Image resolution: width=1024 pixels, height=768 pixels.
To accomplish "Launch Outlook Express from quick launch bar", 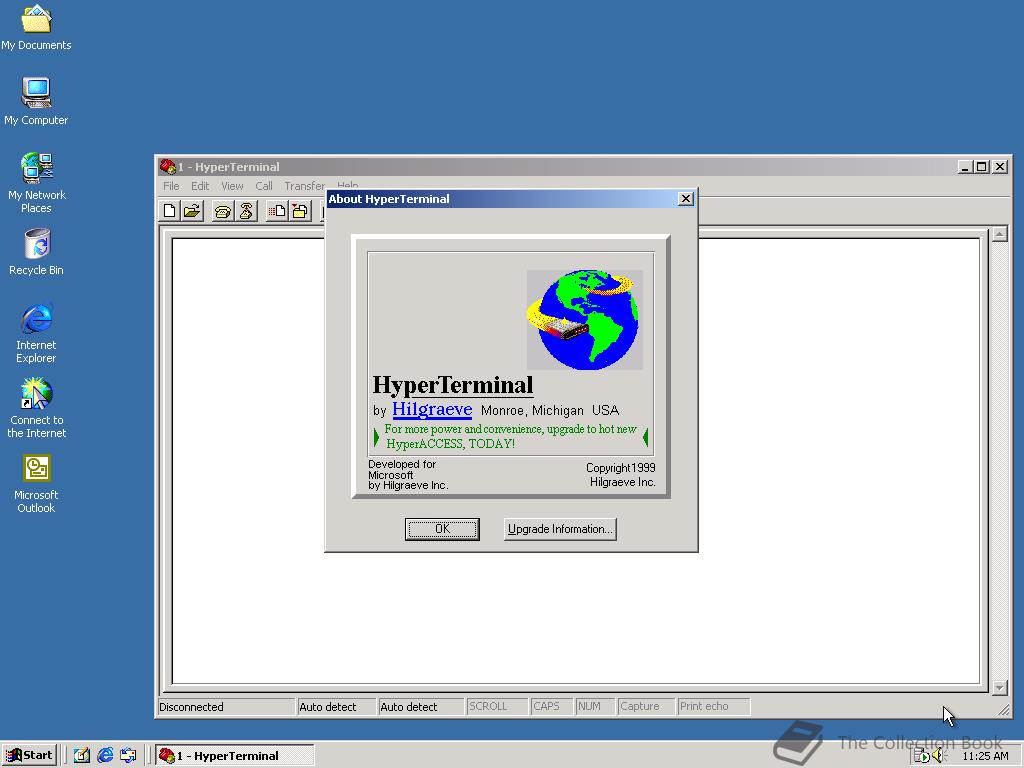I will point(128,756).
